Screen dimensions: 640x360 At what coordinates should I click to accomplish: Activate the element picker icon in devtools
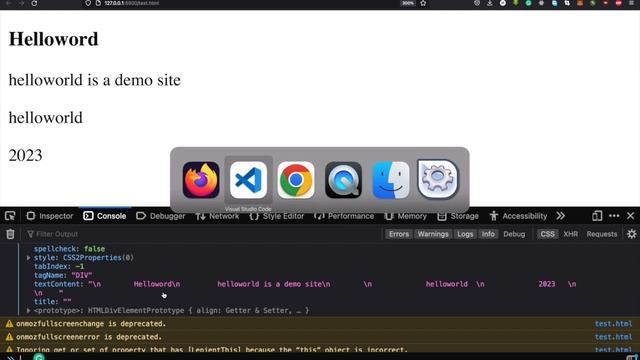tap(10, 216)
